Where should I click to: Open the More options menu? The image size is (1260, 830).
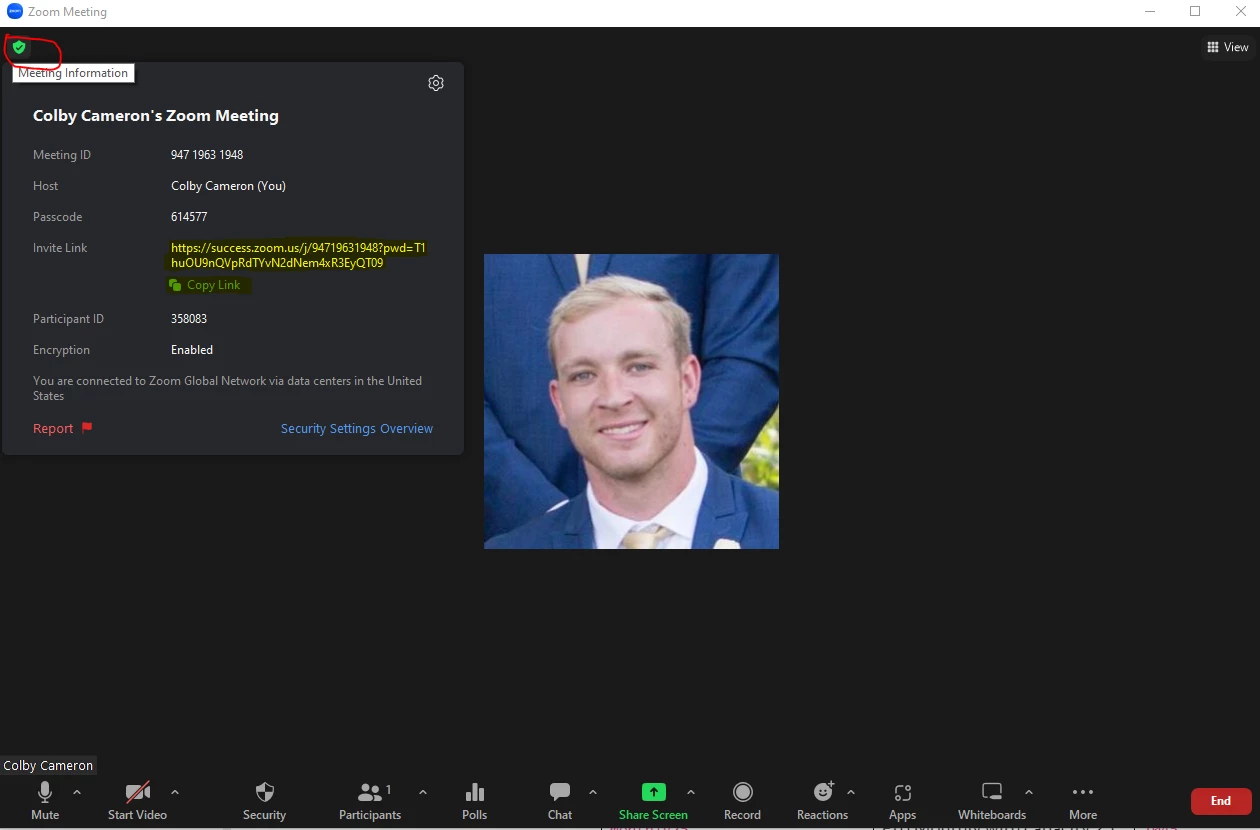coord(1083,801)
